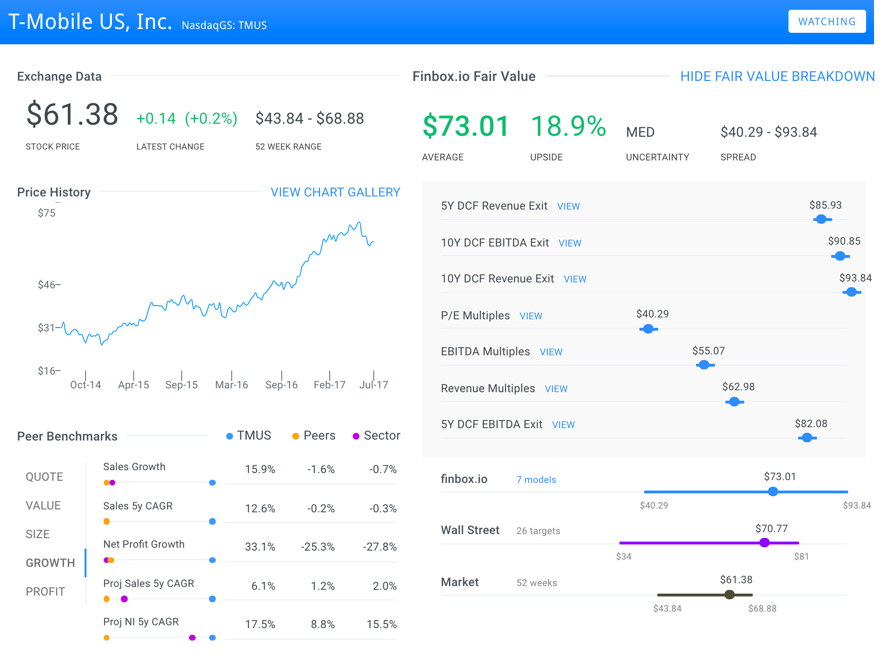This screenshot has width=891, height=659.
Task: Click the Proj NI 5y CAGR label
Action: [x=141, y=622]
